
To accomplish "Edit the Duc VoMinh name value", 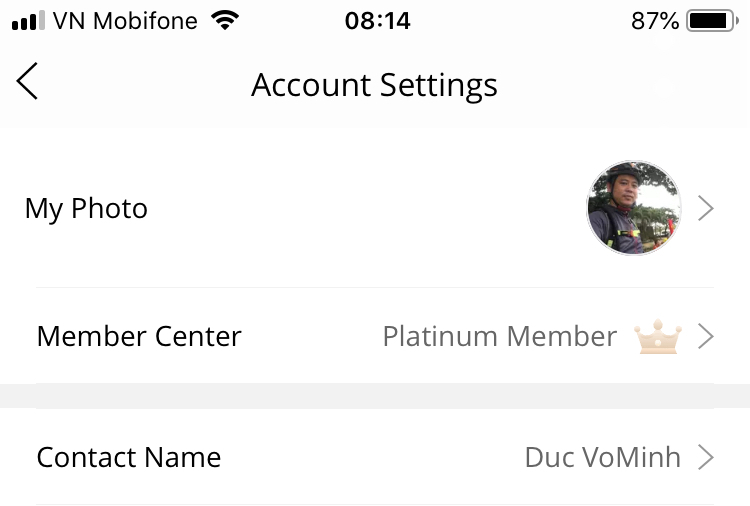I will pyautogui.click(x=603, y=457).
